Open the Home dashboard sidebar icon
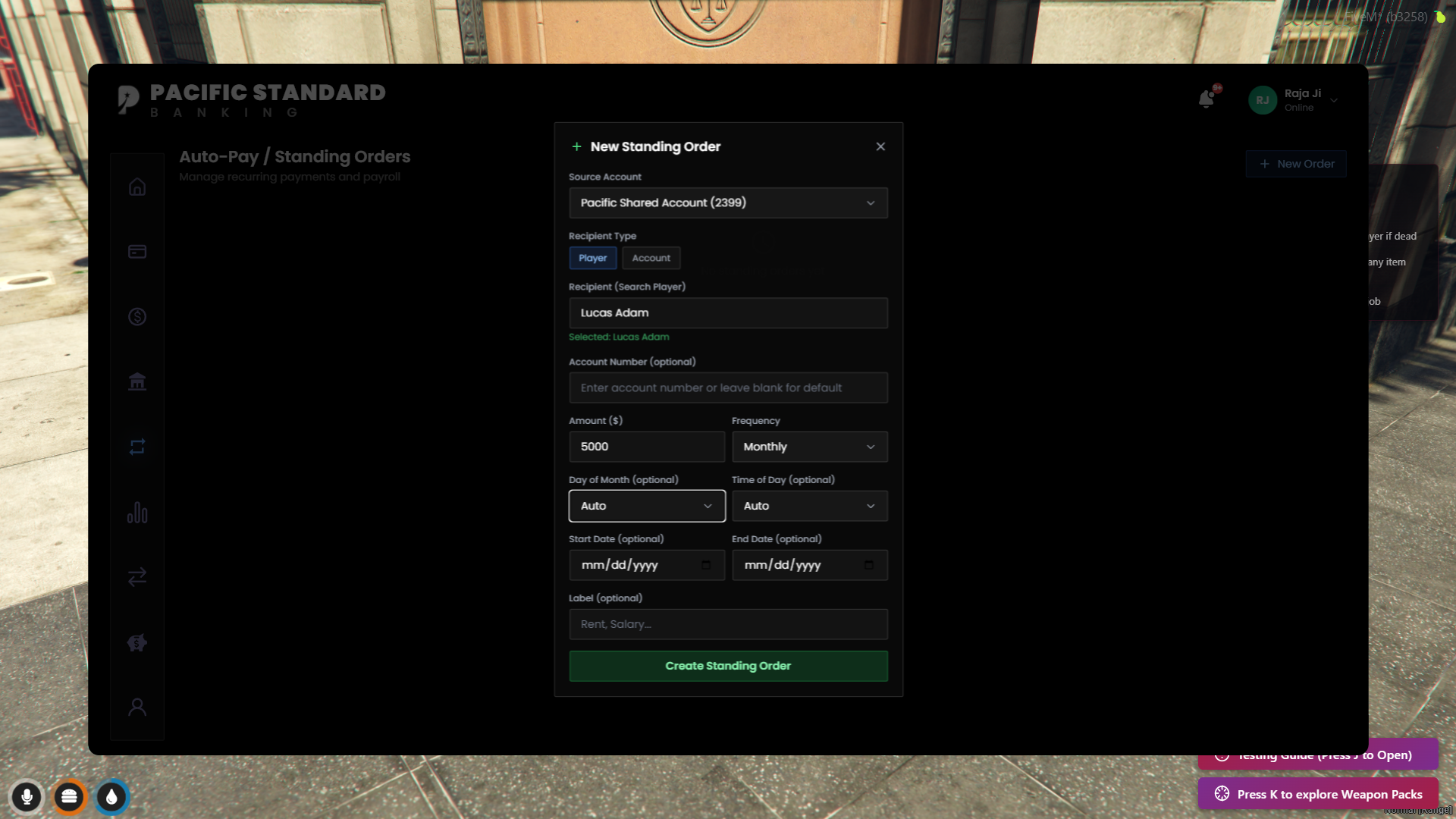 click(x=137, y=187)
